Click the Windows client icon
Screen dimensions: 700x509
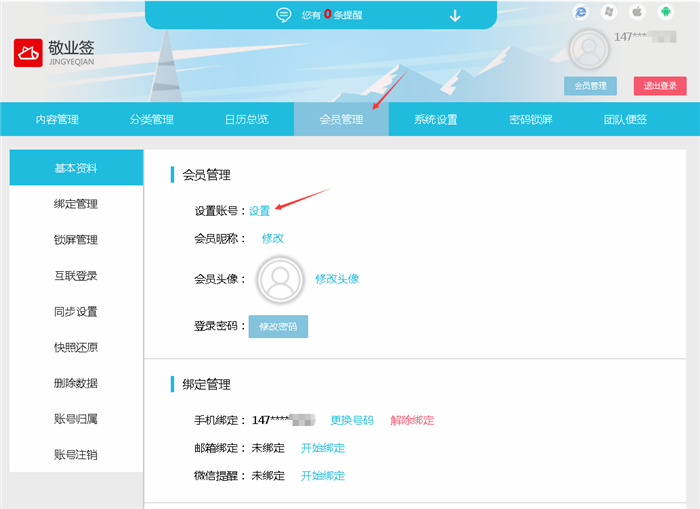coord(608,12)
